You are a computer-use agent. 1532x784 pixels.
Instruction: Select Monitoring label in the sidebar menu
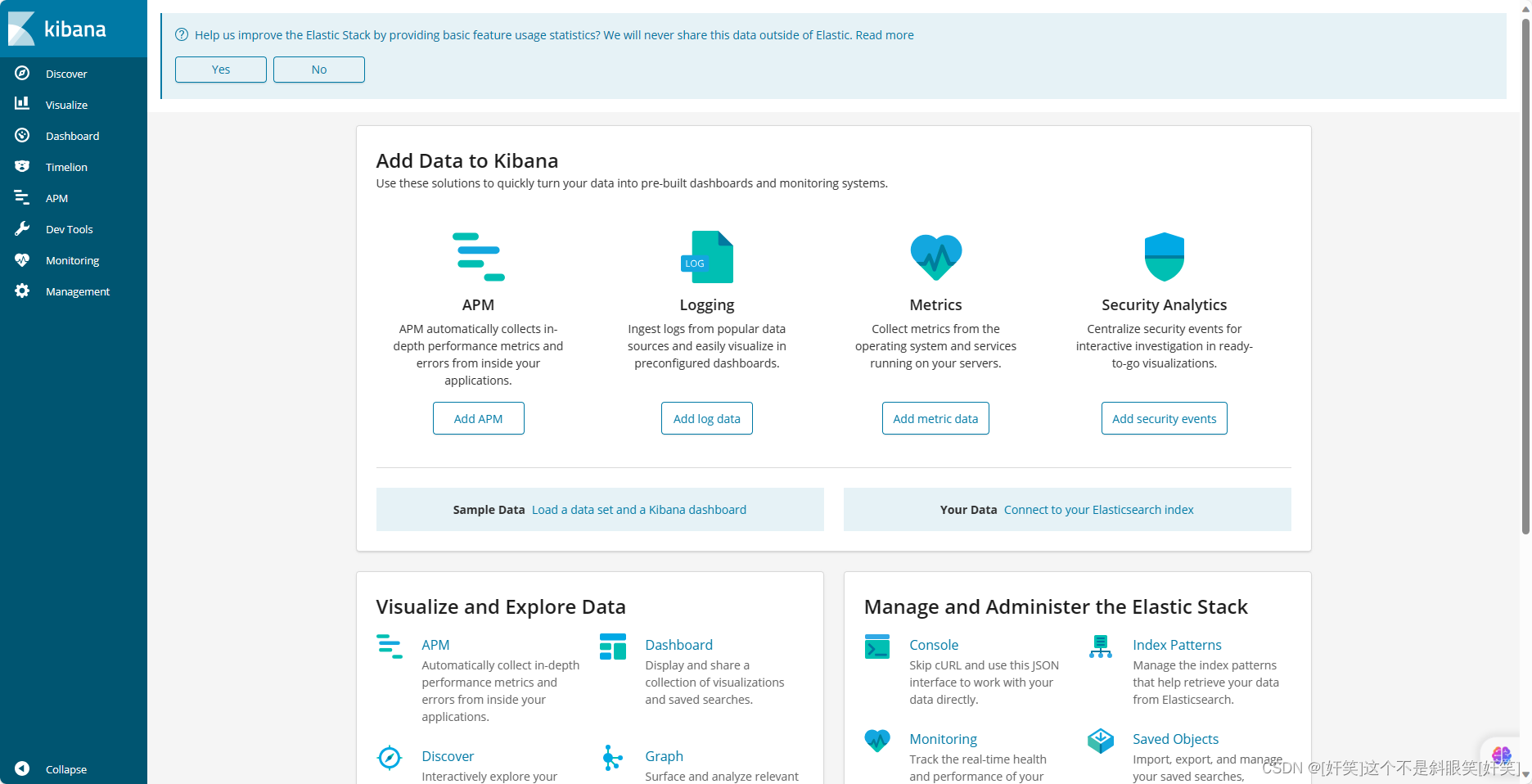[73, 260]
